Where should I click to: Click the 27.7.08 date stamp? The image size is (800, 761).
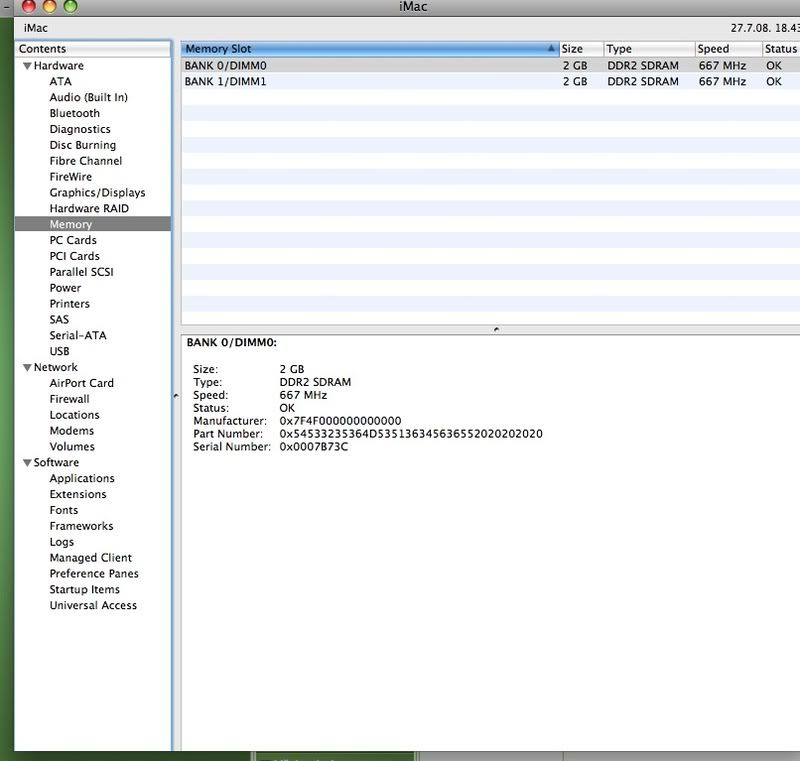(x=765, y=28)
